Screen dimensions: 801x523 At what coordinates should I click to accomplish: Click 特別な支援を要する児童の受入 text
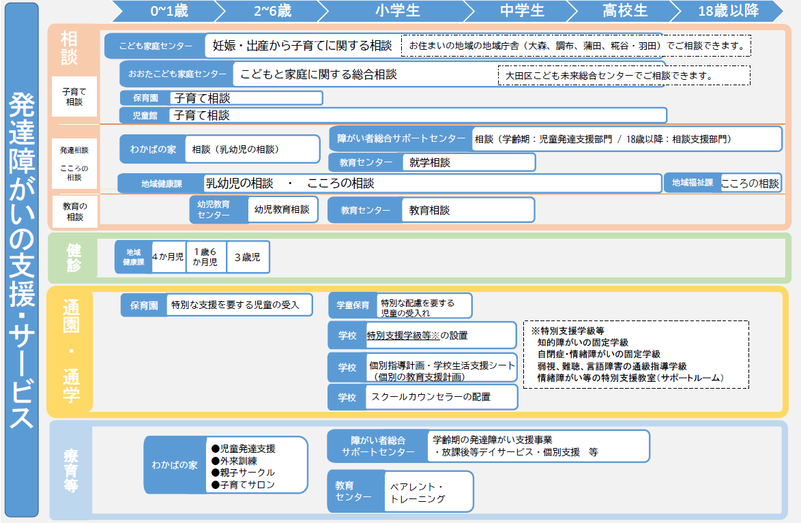pos(235,305)
